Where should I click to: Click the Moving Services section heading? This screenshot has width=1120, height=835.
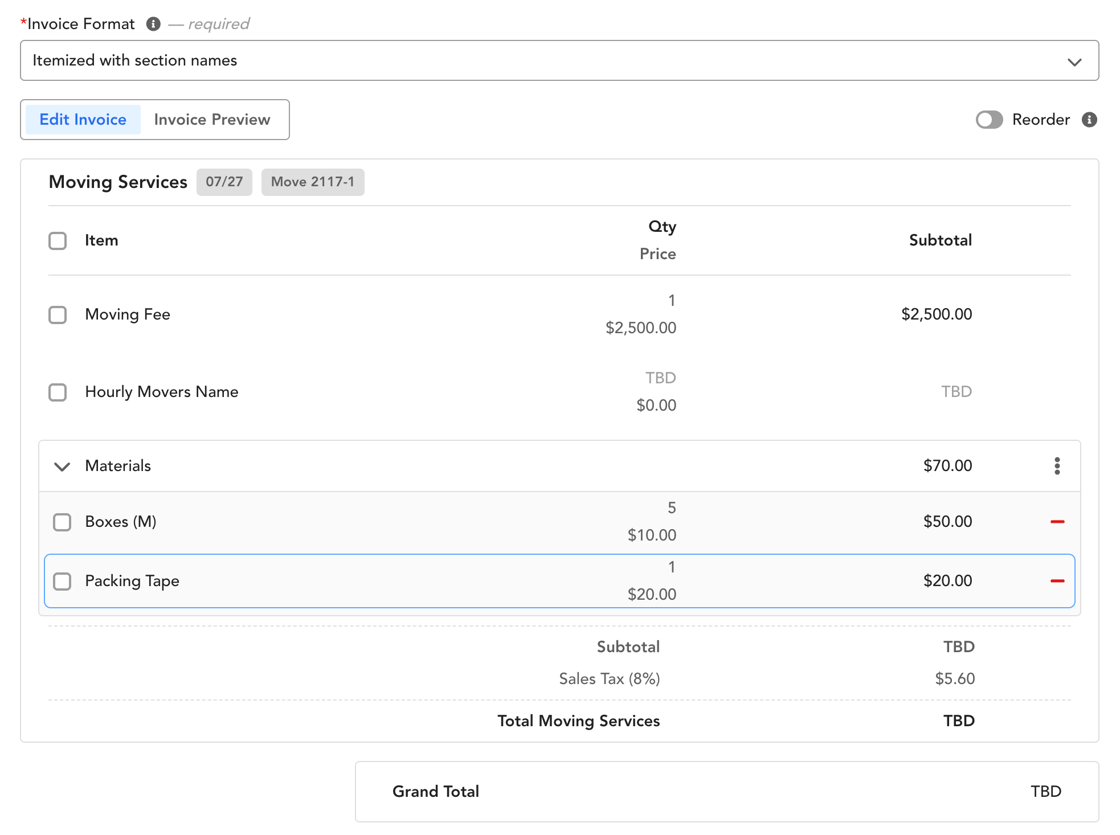pos(118,182)
